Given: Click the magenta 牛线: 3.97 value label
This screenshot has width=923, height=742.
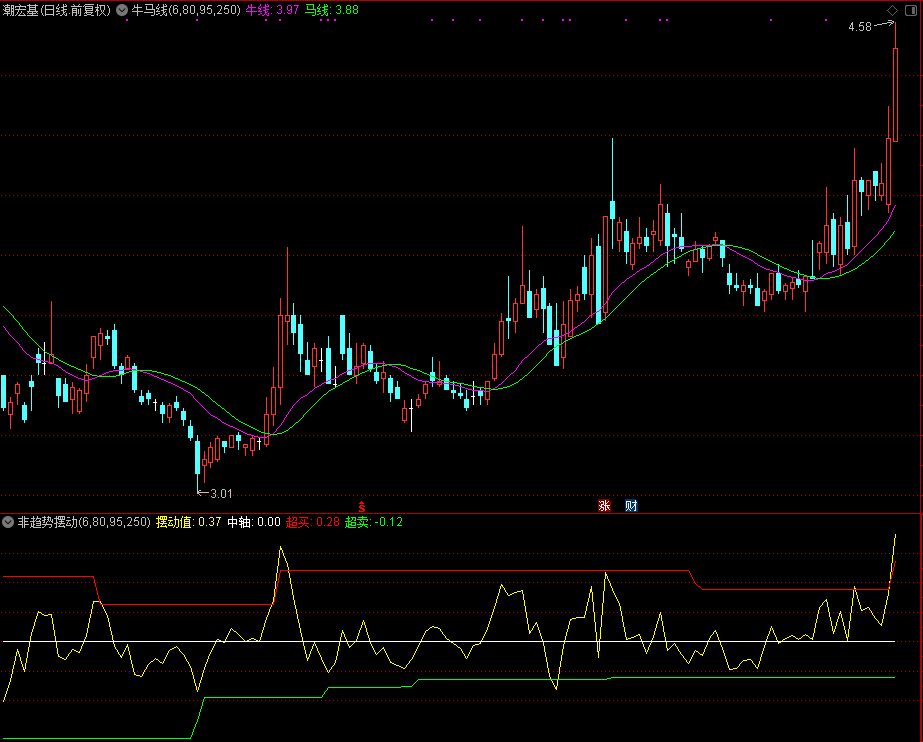Looking at the screenshot, I should [273, 10].
